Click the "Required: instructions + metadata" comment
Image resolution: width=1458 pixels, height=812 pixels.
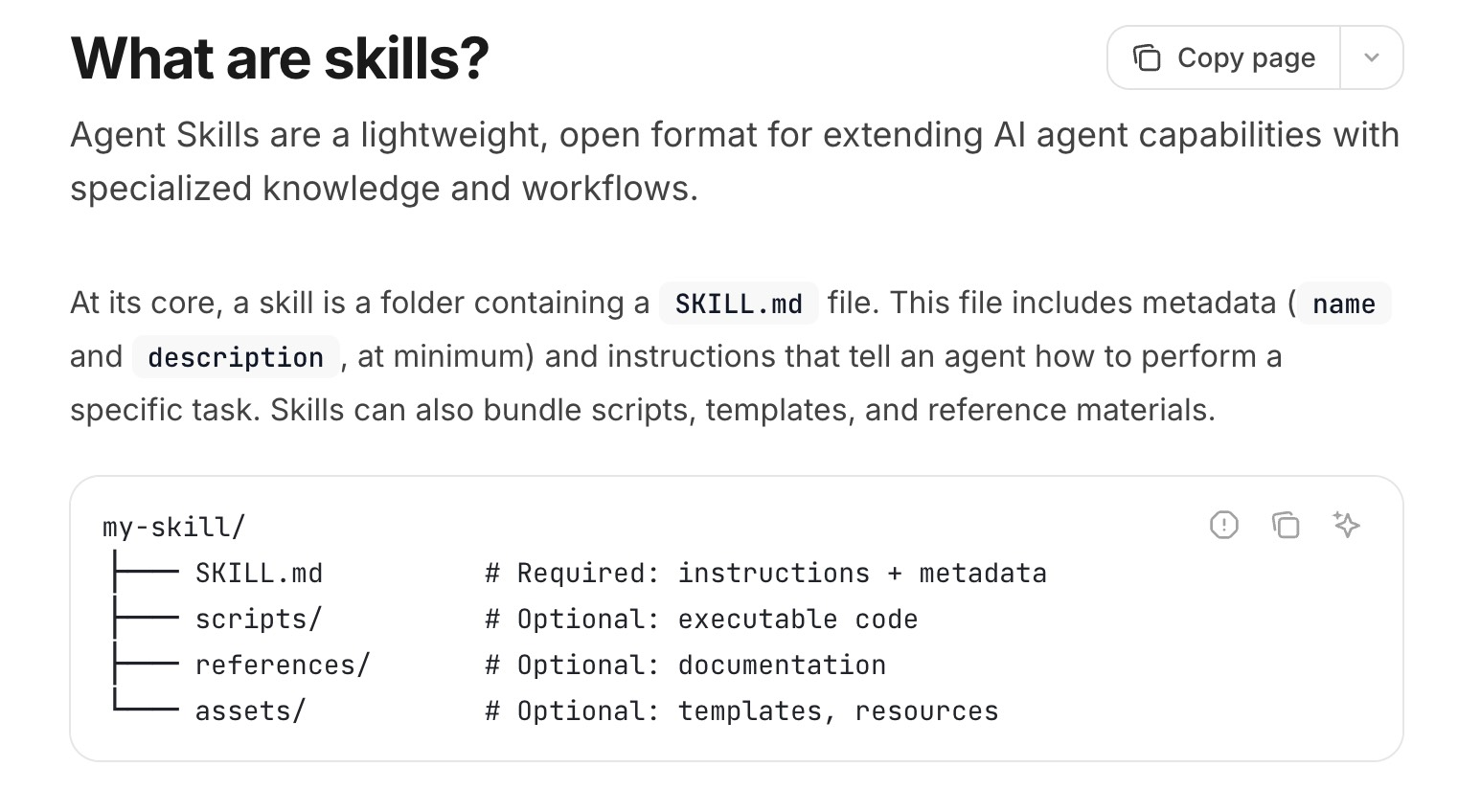pos(765,574)
